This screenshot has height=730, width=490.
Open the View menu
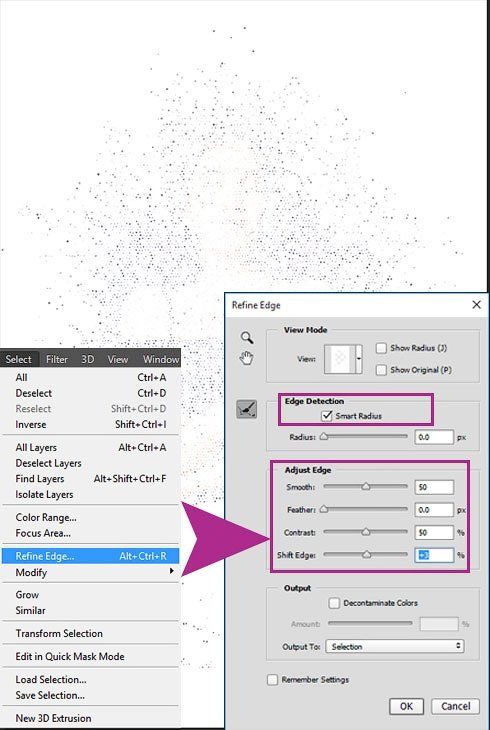click(x=117, y=359)
